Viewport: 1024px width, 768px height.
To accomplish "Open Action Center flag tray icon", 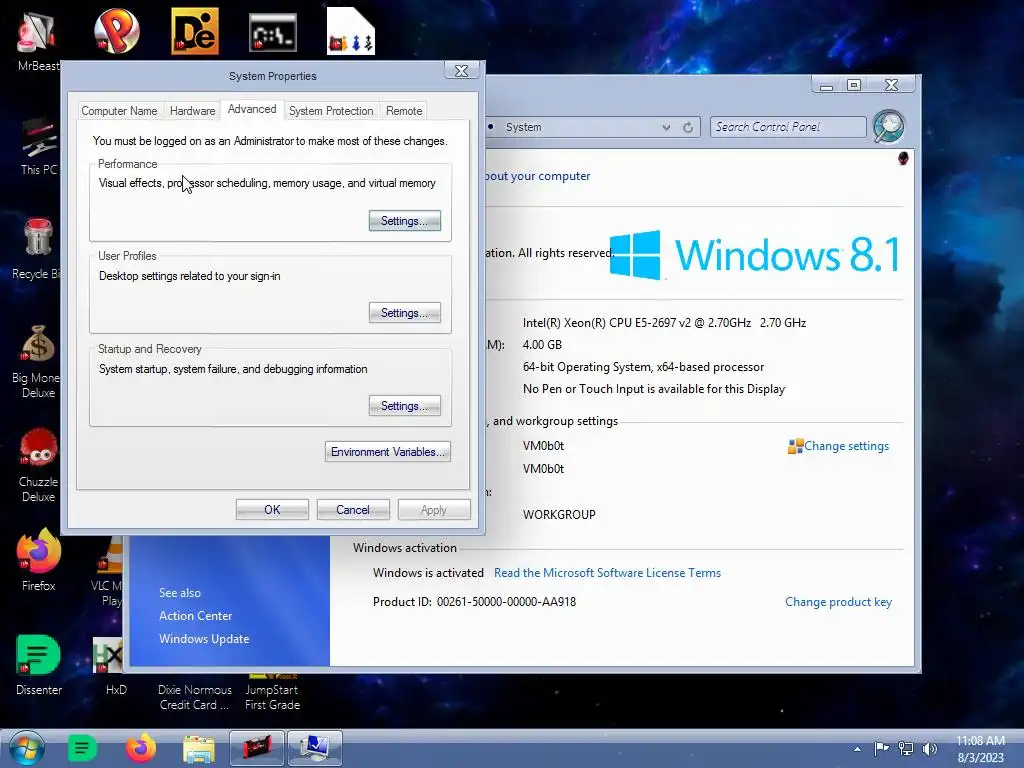I will click(x=882, y=748).
